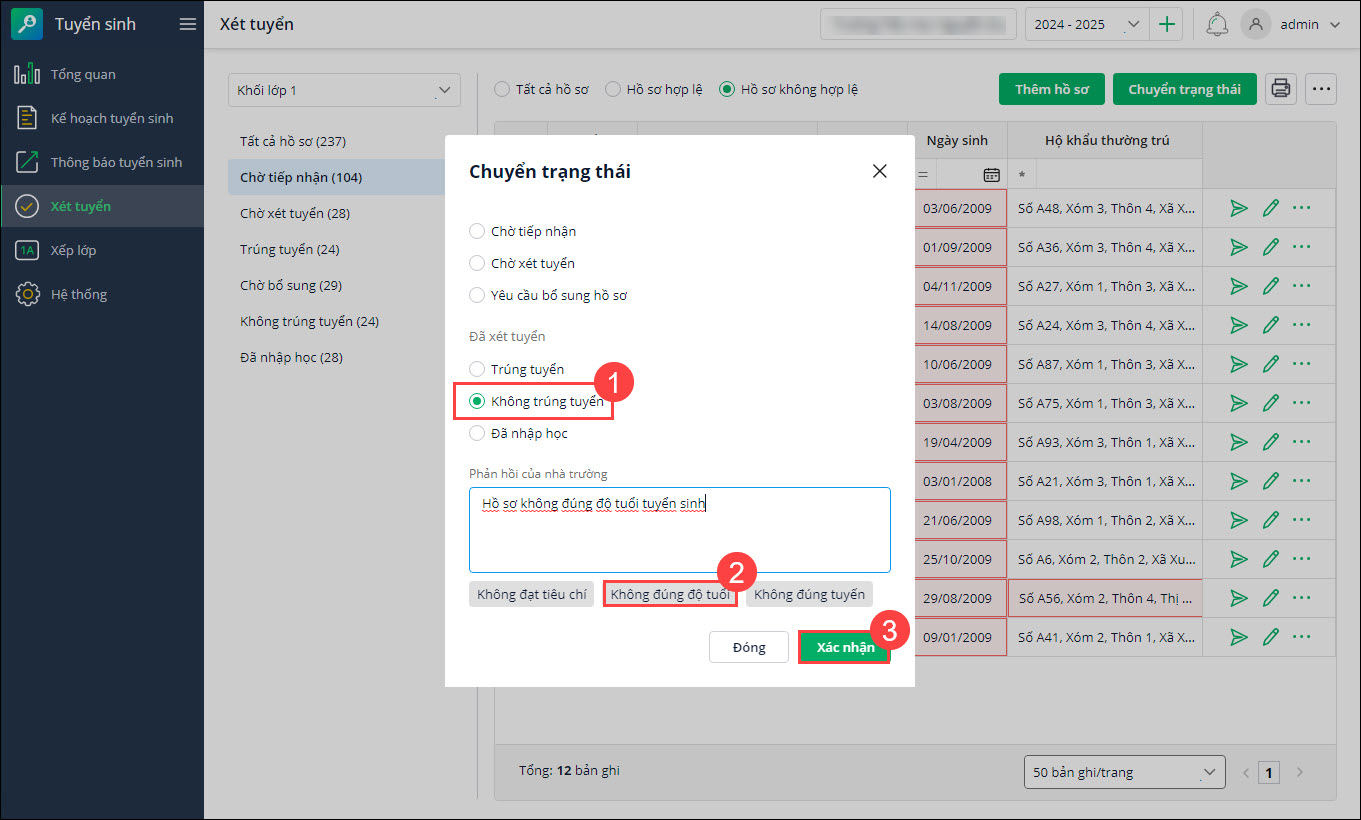Click send icon for row 10/06/2009

tap(1239, 364)
